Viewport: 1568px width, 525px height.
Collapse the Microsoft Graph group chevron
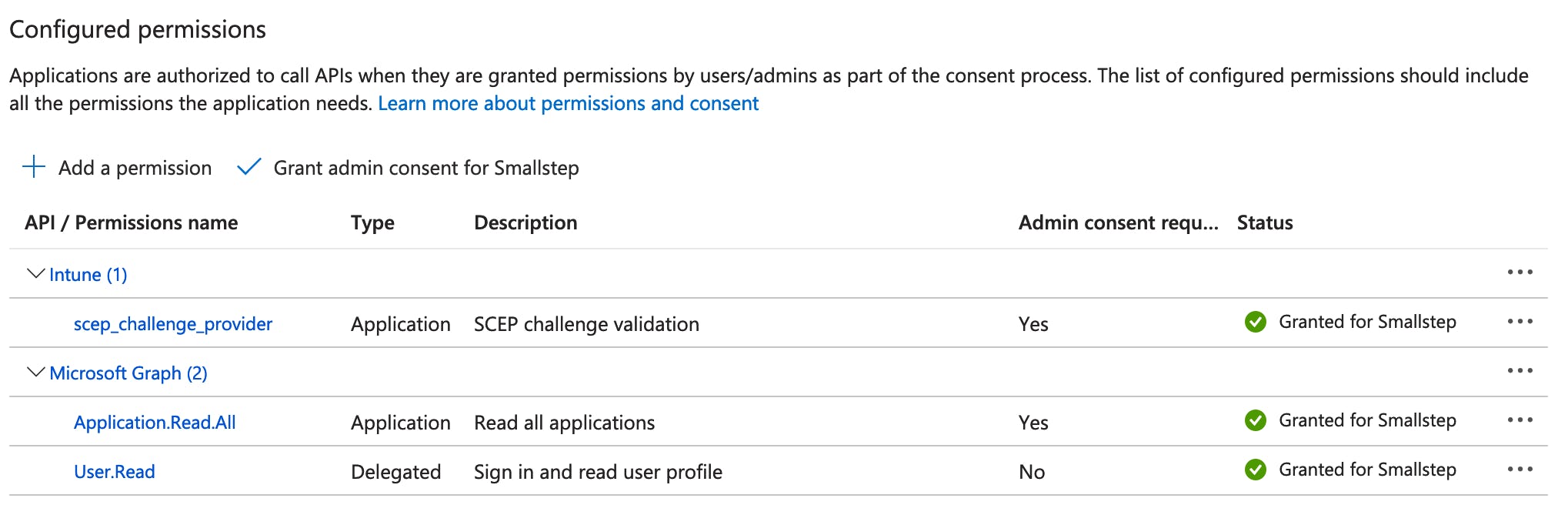(x=35, y=372)
